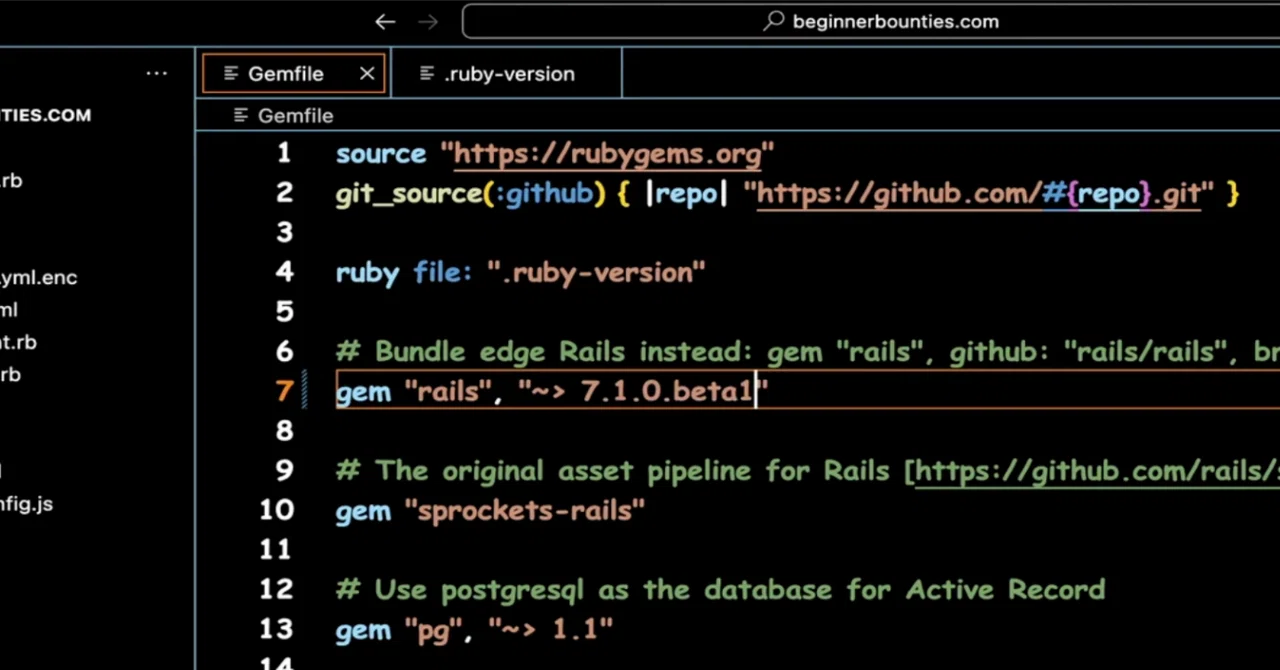Viewport: 1280px width, 670px height.
Task: Click line number 4
Action: click(x=285, y=272)
